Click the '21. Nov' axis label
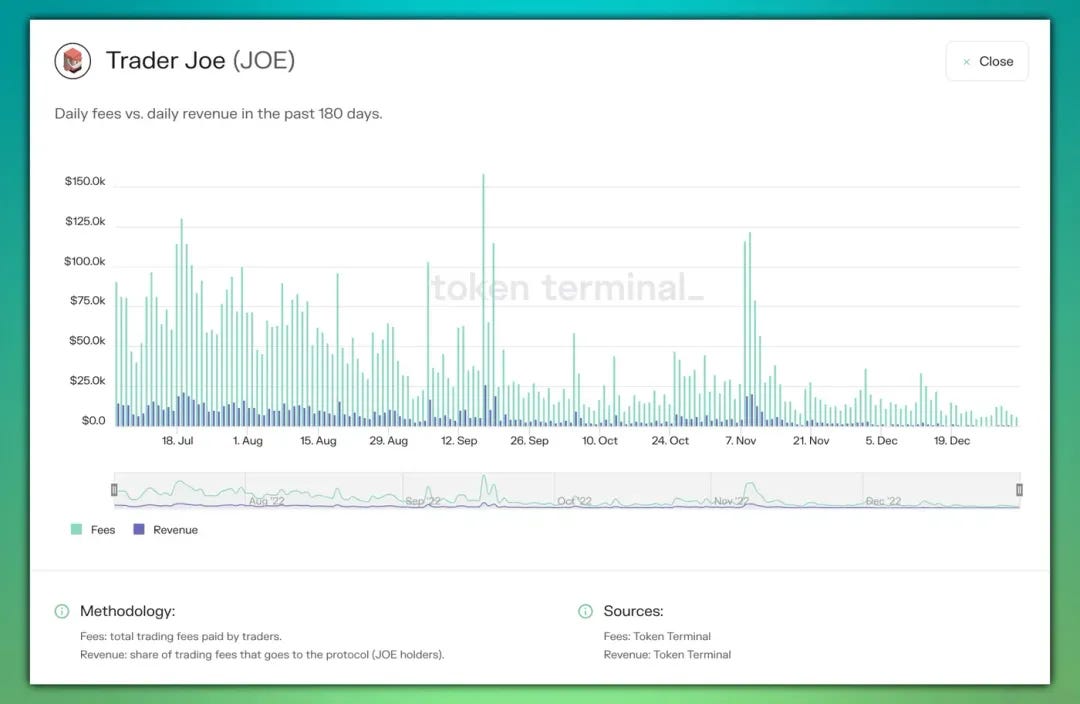This screenshot has height=704, width=1080. click(x=811, y=441)
